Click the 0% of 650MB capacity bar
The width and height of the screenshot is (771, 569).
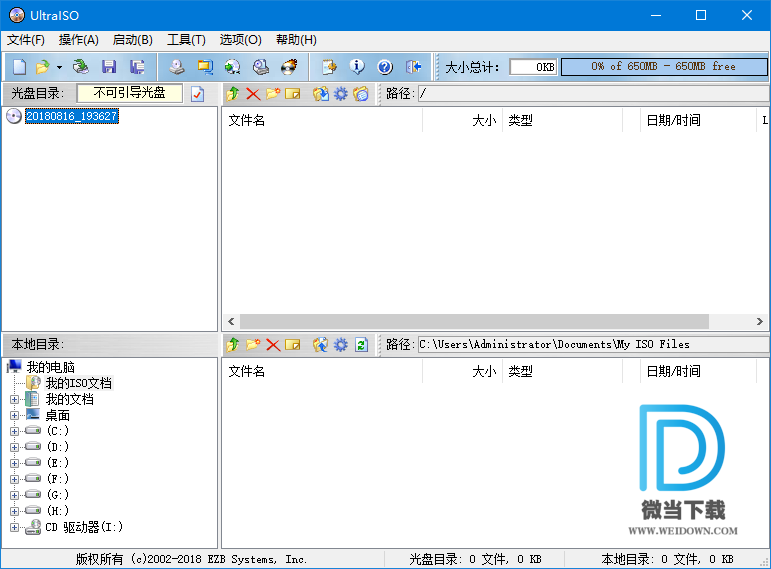pyautogui.click(x=664, y=67)
